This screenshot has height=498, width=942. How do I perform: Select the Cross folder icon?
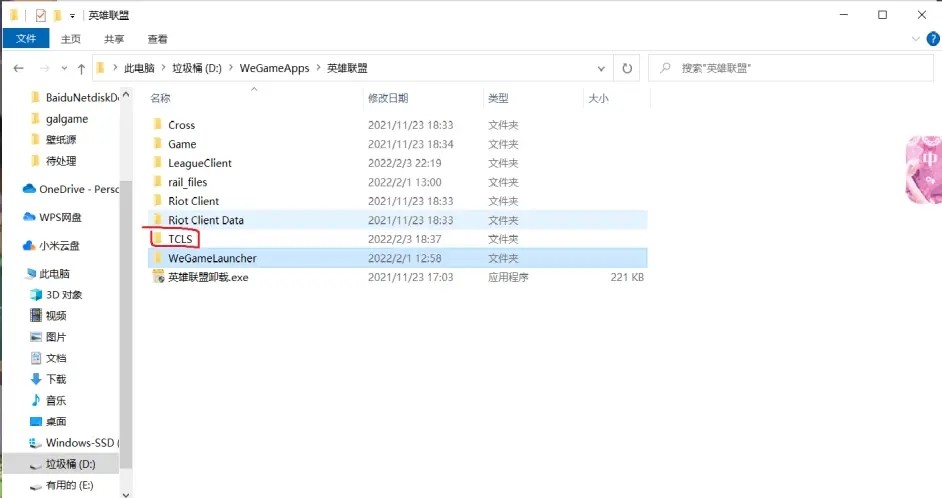pyautogui.click(x=157, y=124)
